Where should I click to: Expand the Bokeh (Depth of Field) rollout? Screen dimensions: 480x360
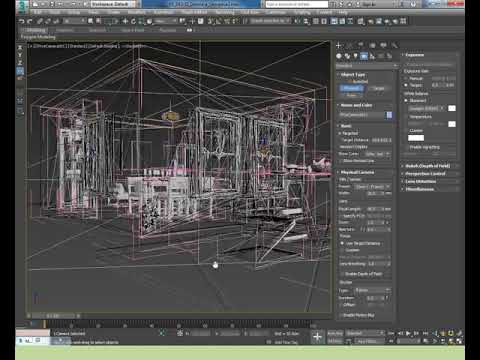point(428,166)
